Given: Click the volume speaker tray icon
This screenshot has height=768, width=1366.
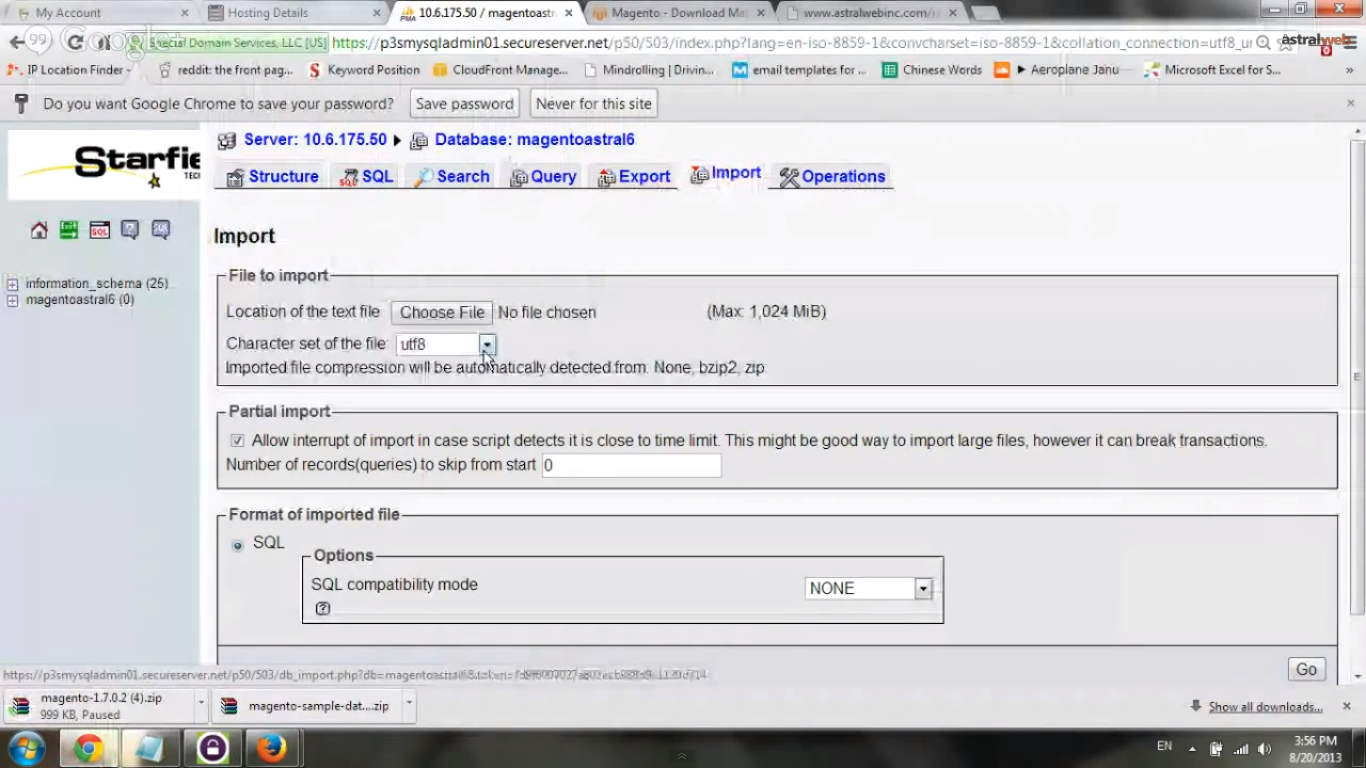Looking at the screenshot, I should (x=1265, y=749).
